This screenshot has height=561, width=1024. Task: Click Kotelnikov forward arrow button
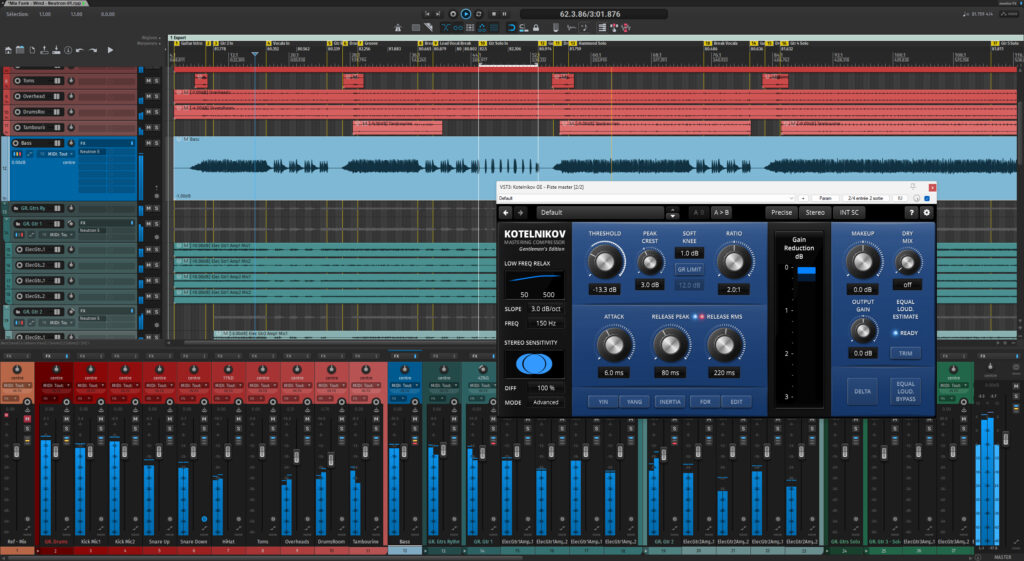click(520, 212)
